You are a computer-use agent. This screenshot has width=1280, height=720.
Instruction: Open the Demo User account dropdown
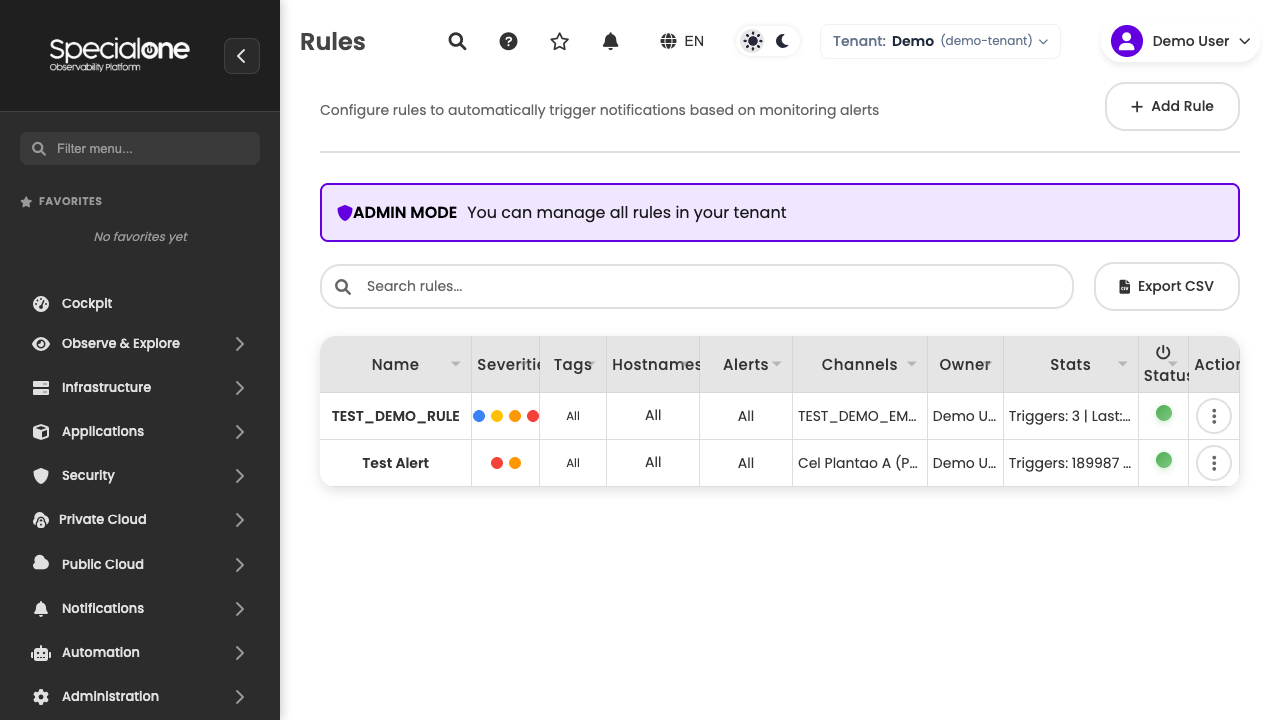click(x=1180, y=41)
